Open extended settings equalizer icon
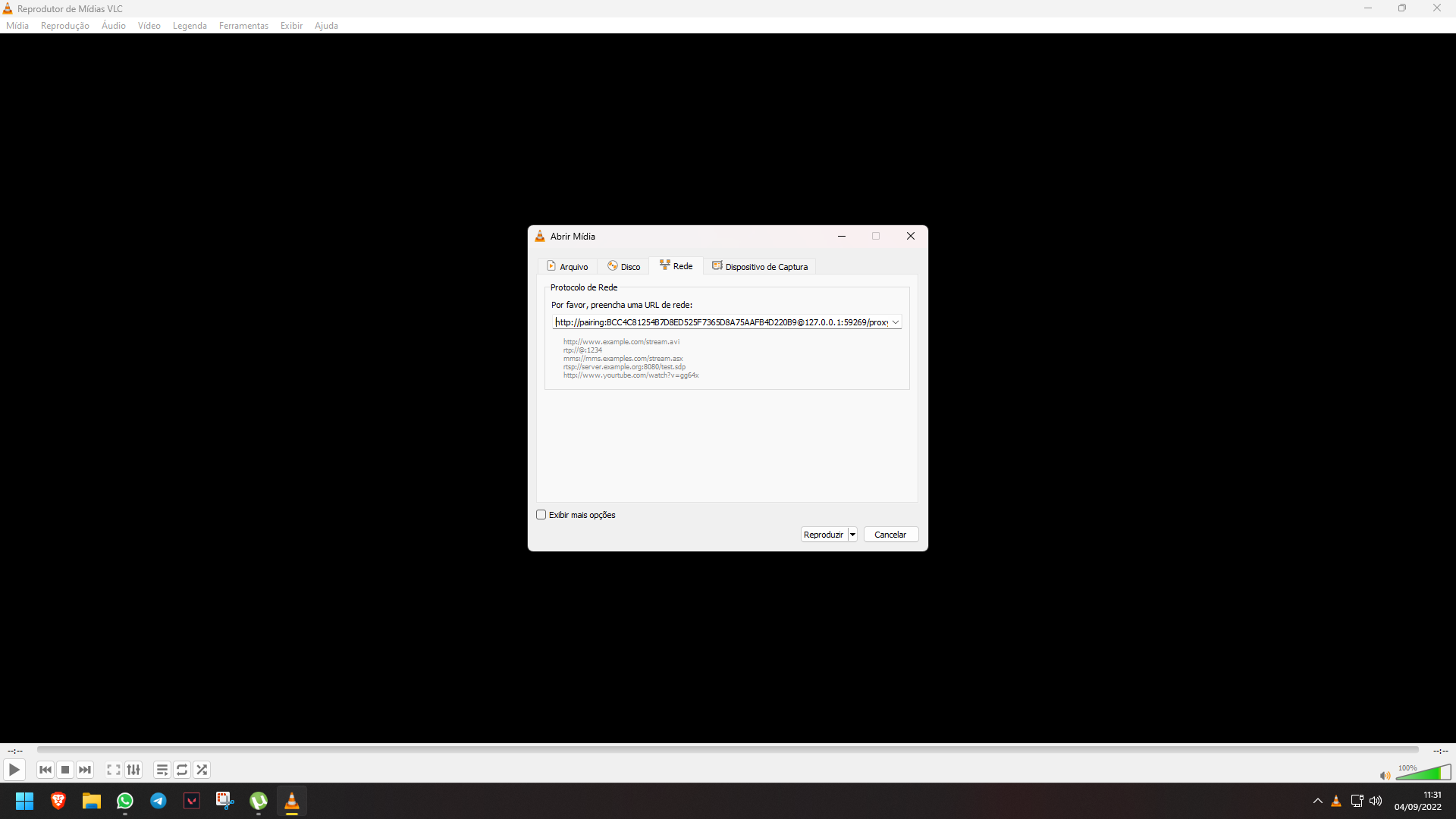This screenshot has height=819, width=1456. [133, 770]
